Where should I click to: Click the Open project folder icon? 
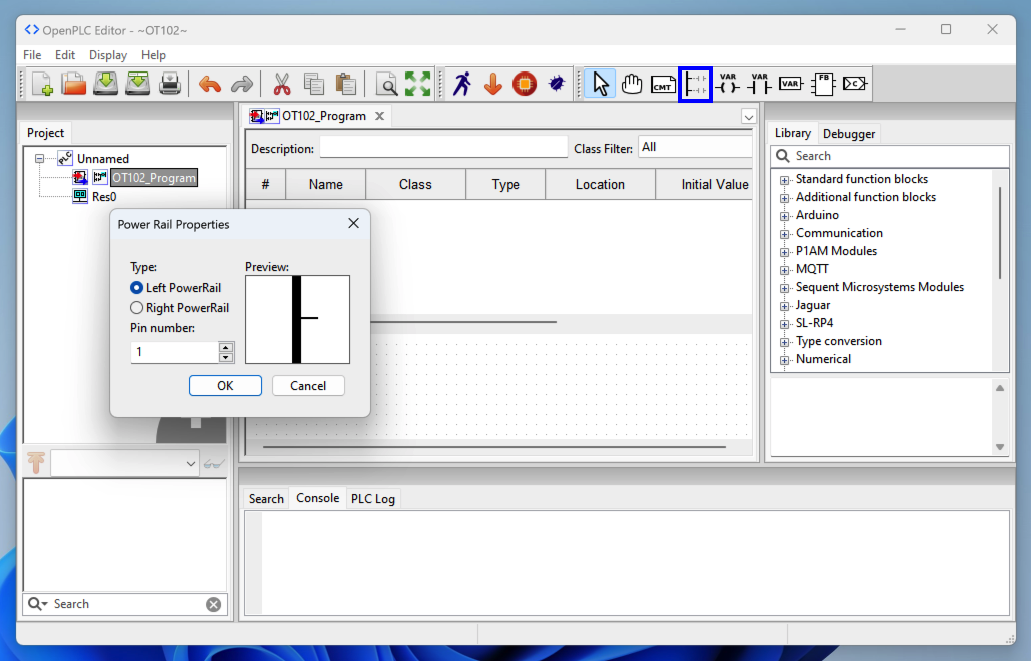[74, 84]
